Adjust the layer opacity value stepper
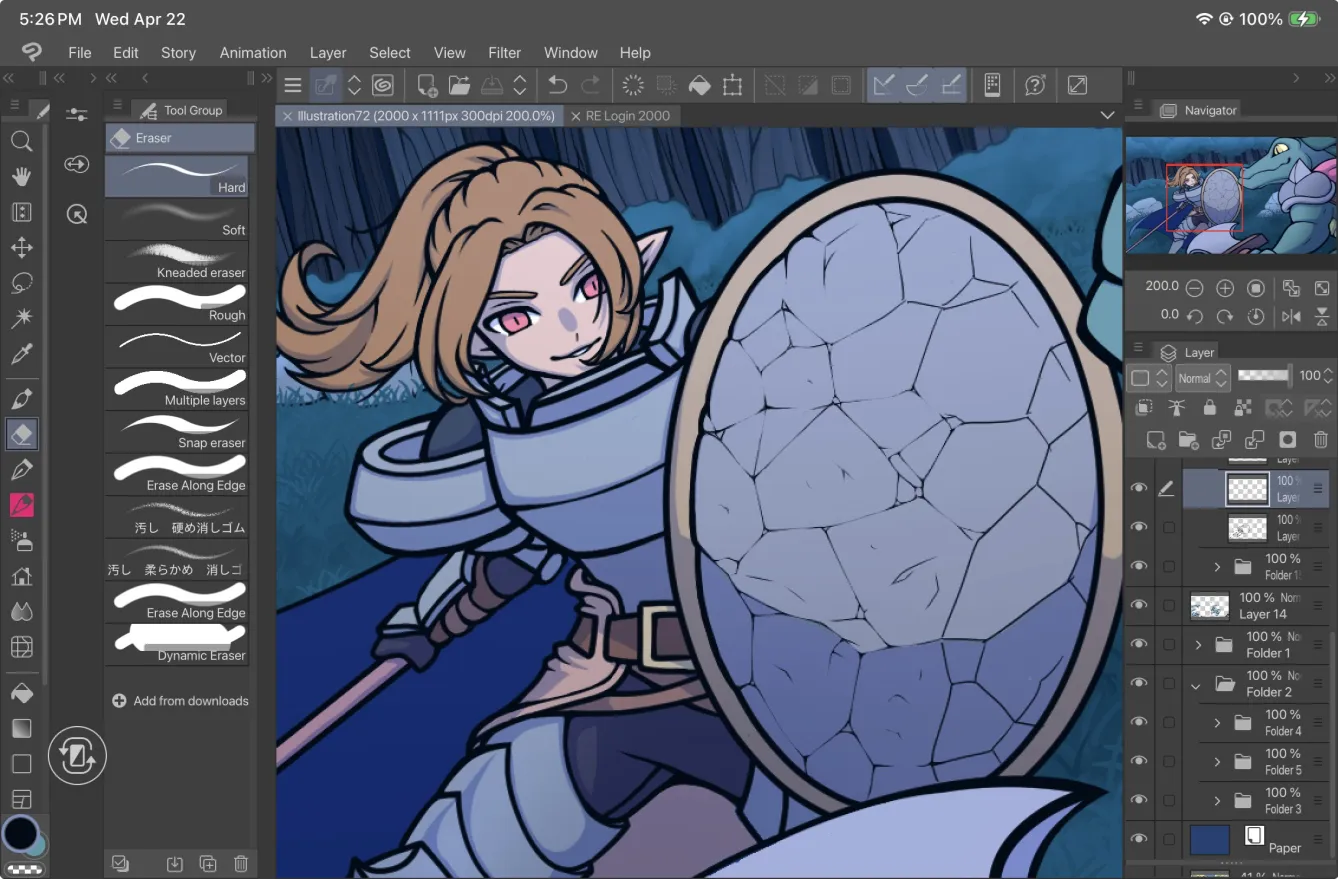The image size is (1338, 879). click(x=1328, y=376)
